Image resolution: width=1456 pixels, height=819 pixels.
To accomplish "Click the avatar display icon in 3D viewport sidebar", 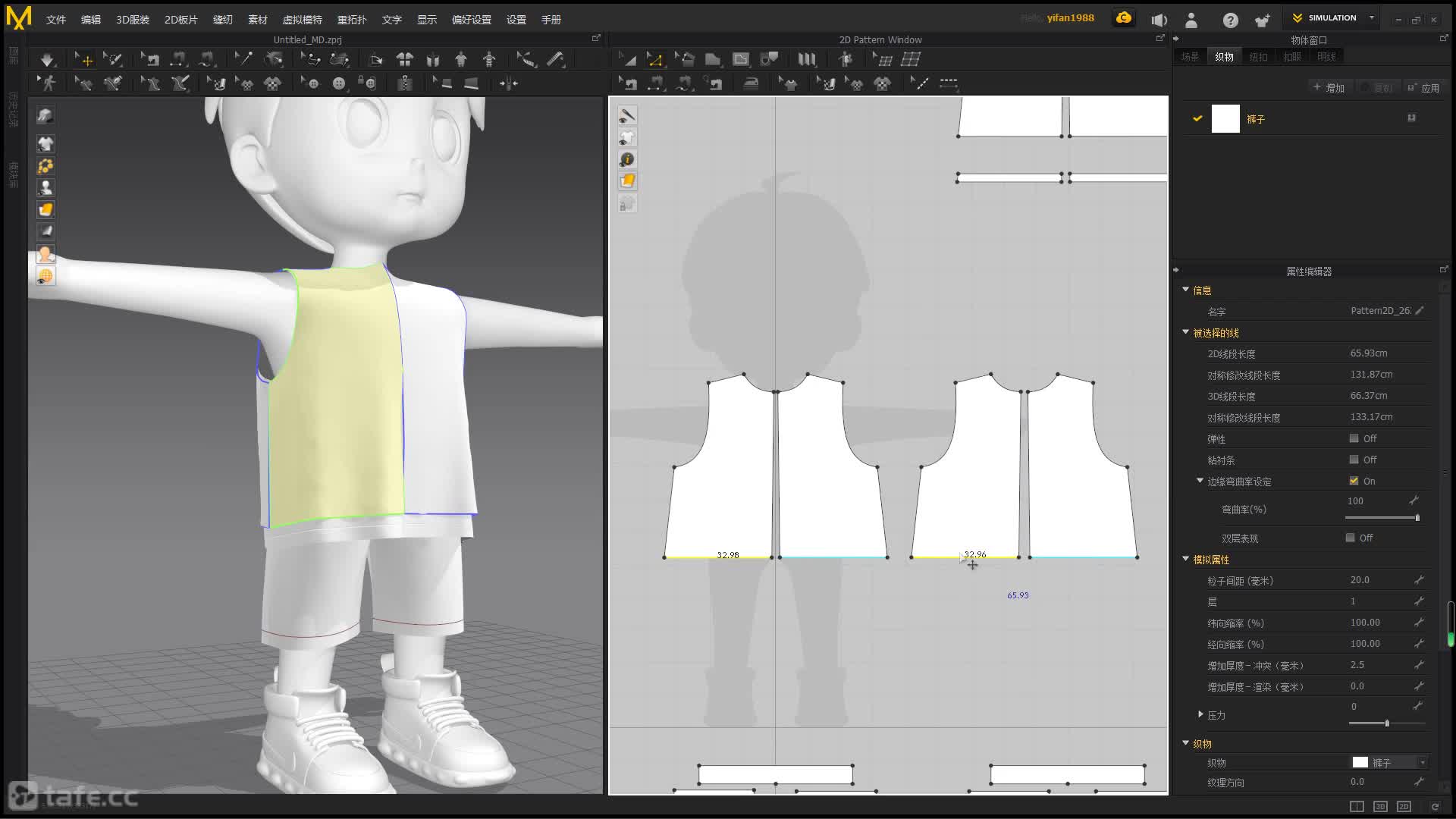I will coord(45,187).
